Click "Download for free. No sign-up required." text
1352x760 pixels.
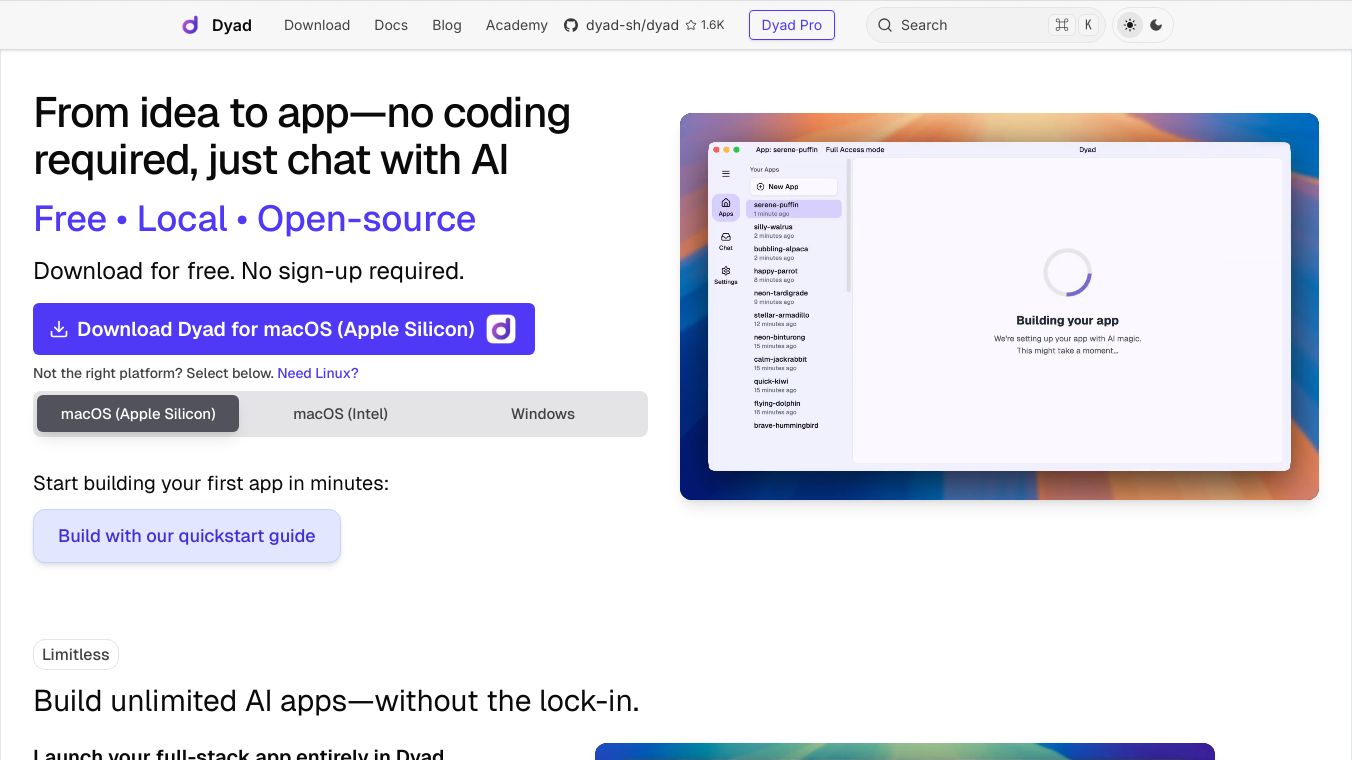pyautogui.click(x=249, y=271)
